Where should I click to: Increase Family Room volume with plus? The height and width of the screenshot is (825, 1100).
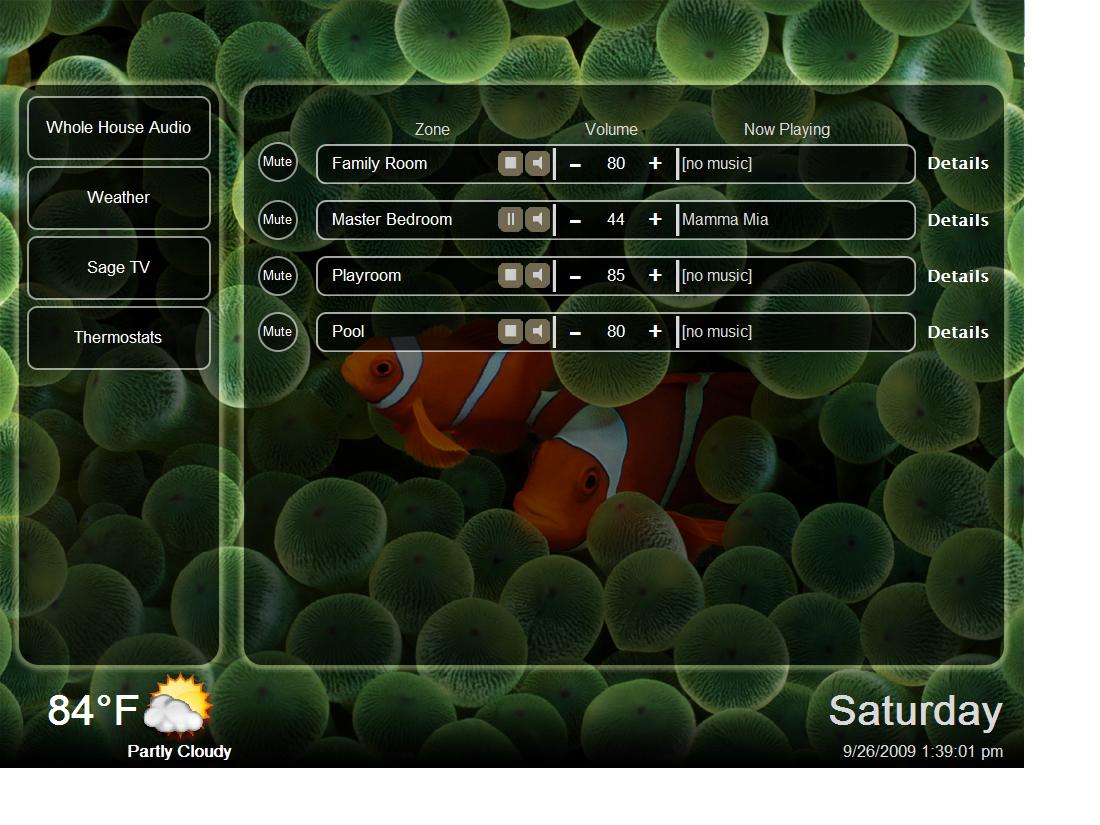tap(655, 163)
